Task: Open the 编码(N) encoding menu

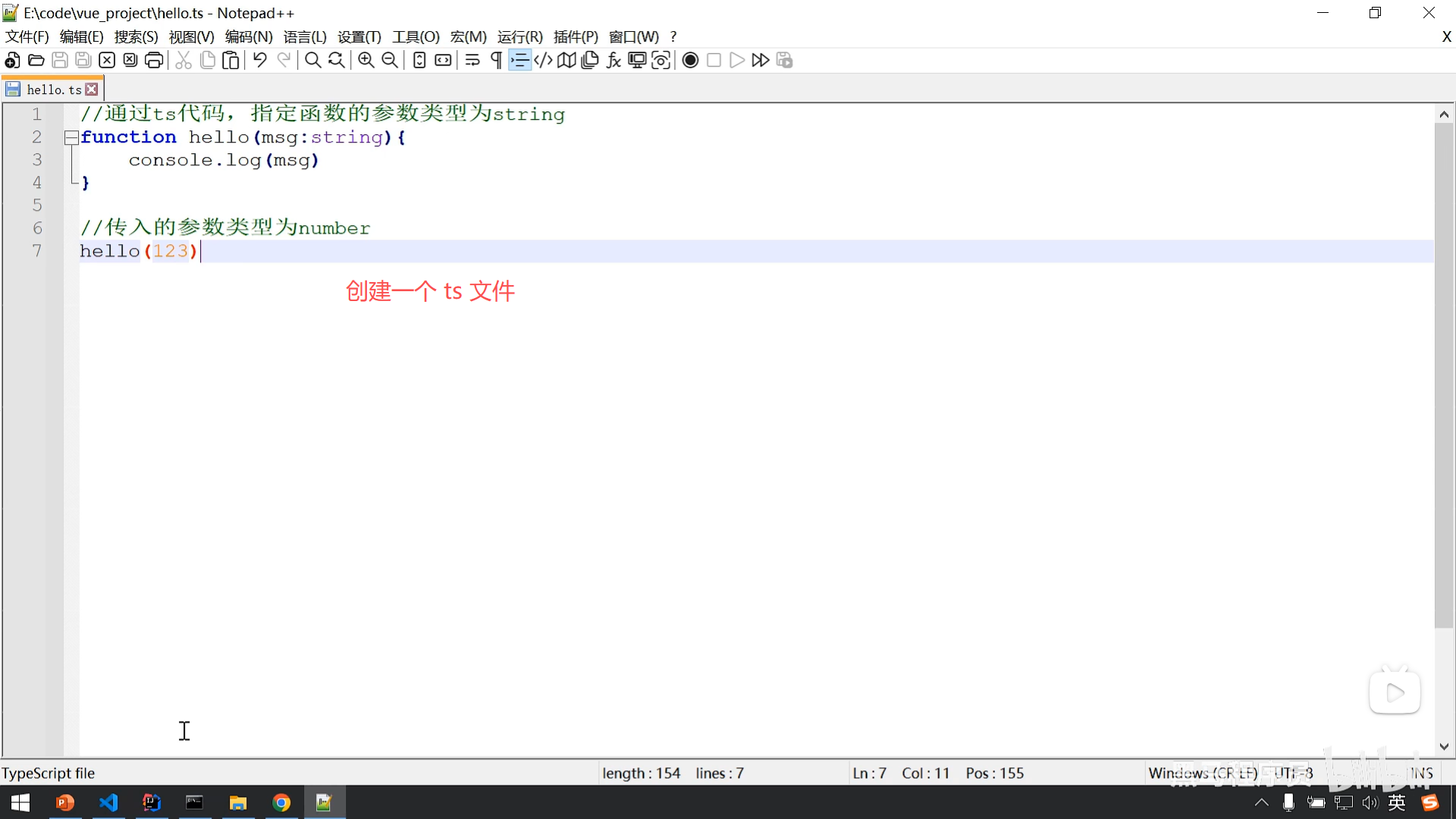Action: (249, 36)
